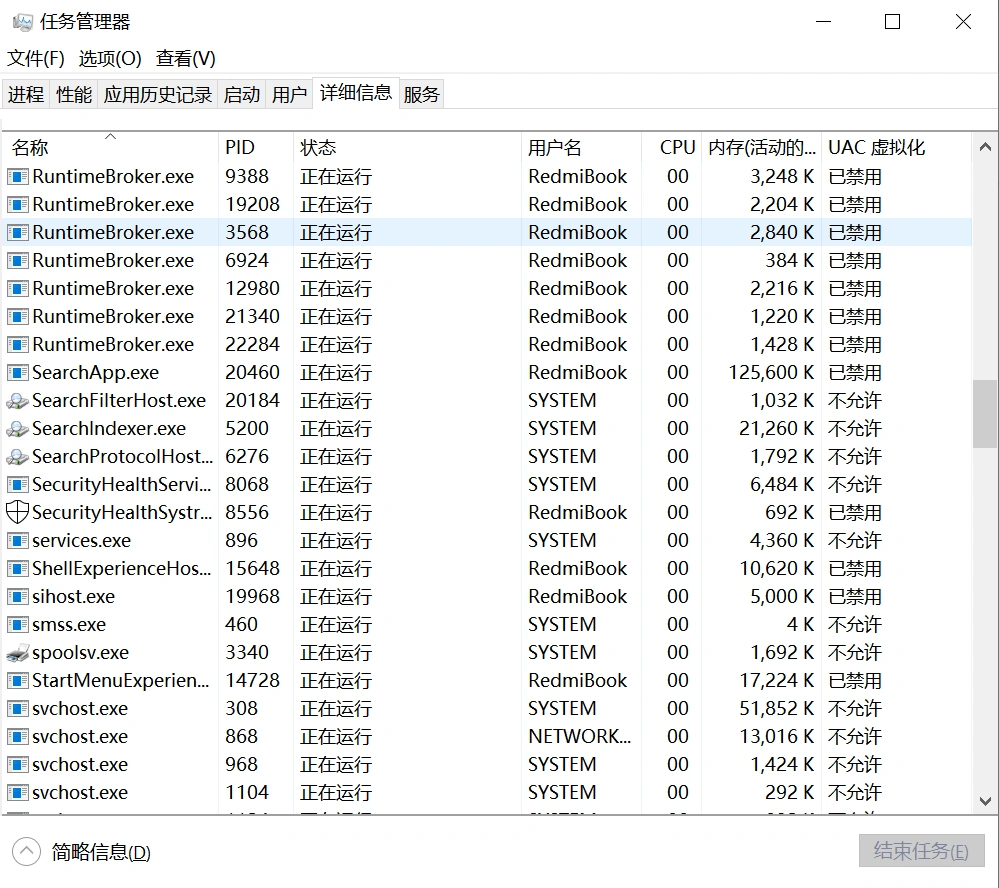Viewport: 999px width, 888px height.
Task: Click the services.exe process icon
Action: 16,540
